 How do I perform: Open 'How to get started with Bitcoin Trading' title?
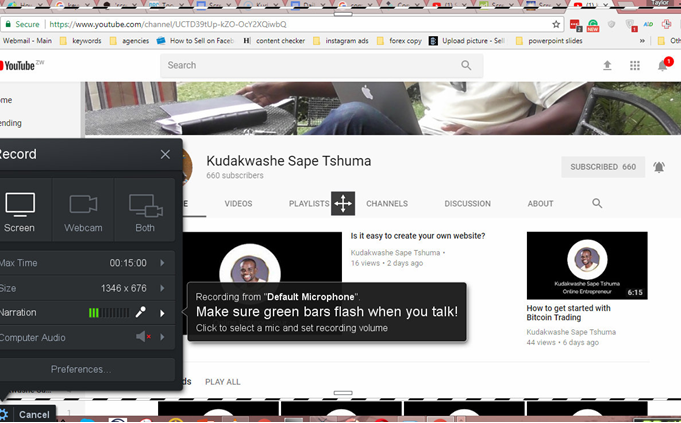point(569,313)
